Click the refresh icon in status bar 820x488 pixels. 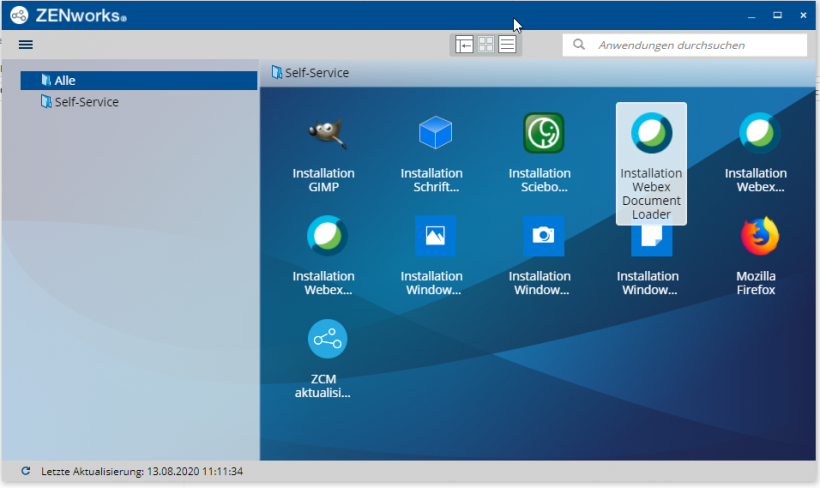coord(25,471)
